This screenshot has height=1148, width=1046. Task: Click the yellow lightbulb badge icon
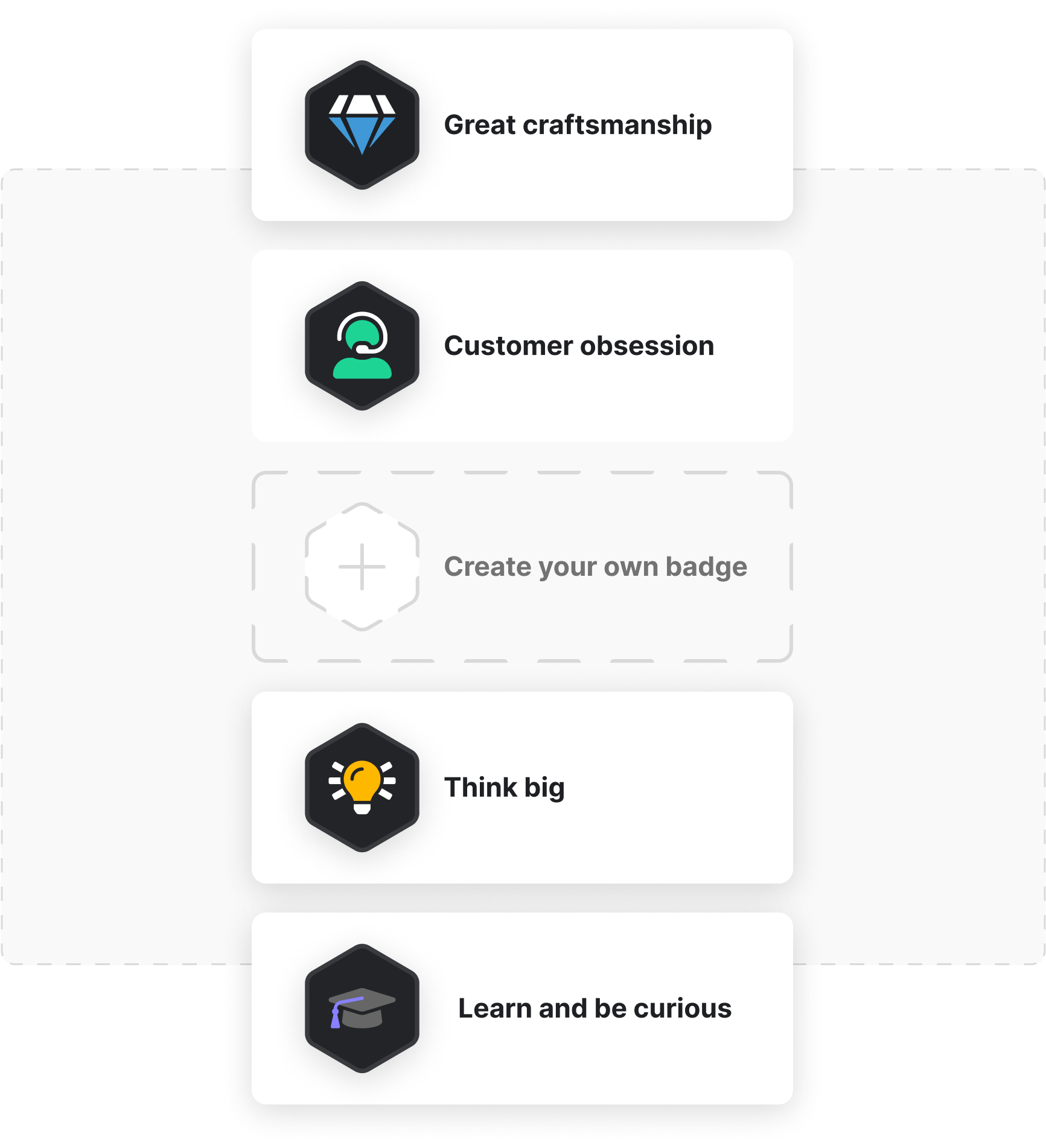tap(362, 787)
